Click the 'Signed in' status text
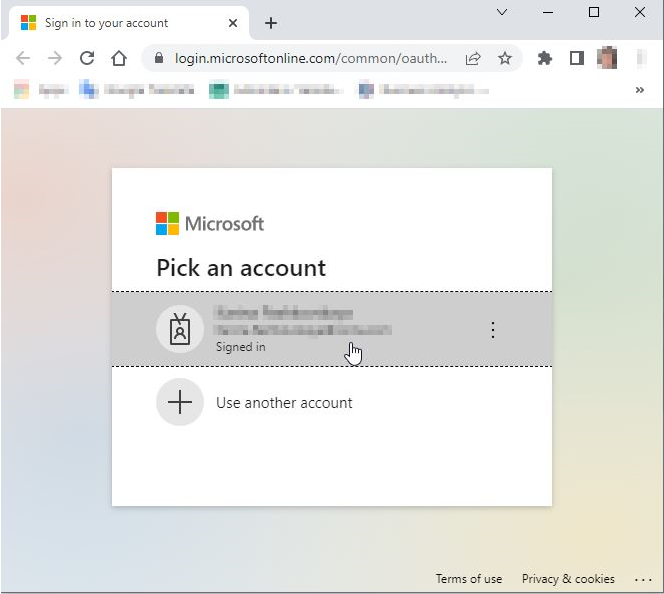Image resolution: width=664 pixels, height=594 pixels. [x=241, y=347]
